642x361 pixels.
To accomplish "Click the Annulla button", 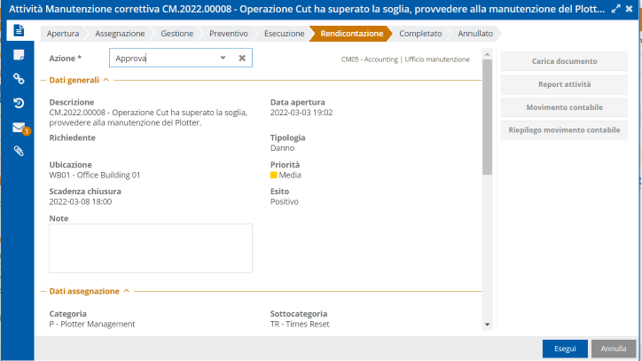I will click(613, 349).
